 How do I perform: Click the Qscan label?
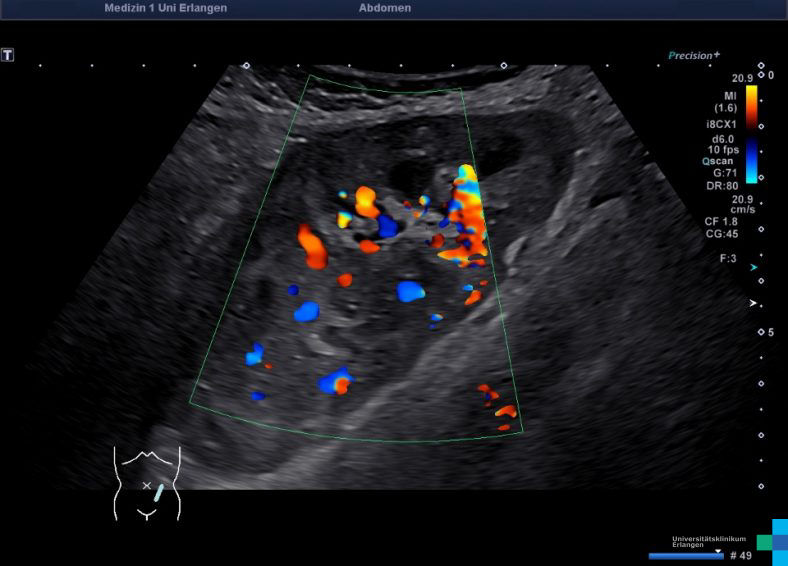[x=716, y=160]
